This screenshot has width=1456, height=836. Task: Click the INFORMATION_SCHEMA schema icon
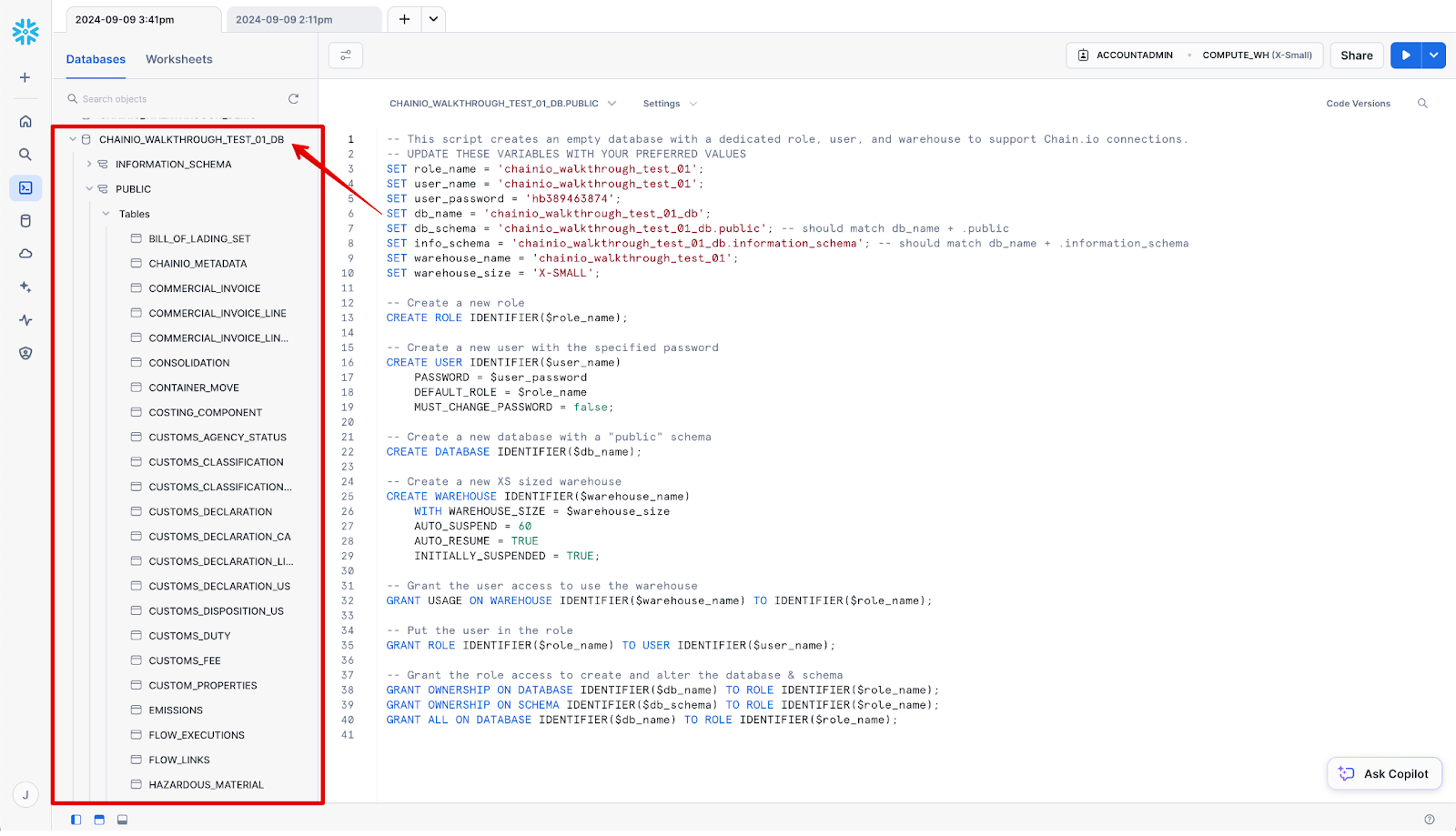(103, 165)
